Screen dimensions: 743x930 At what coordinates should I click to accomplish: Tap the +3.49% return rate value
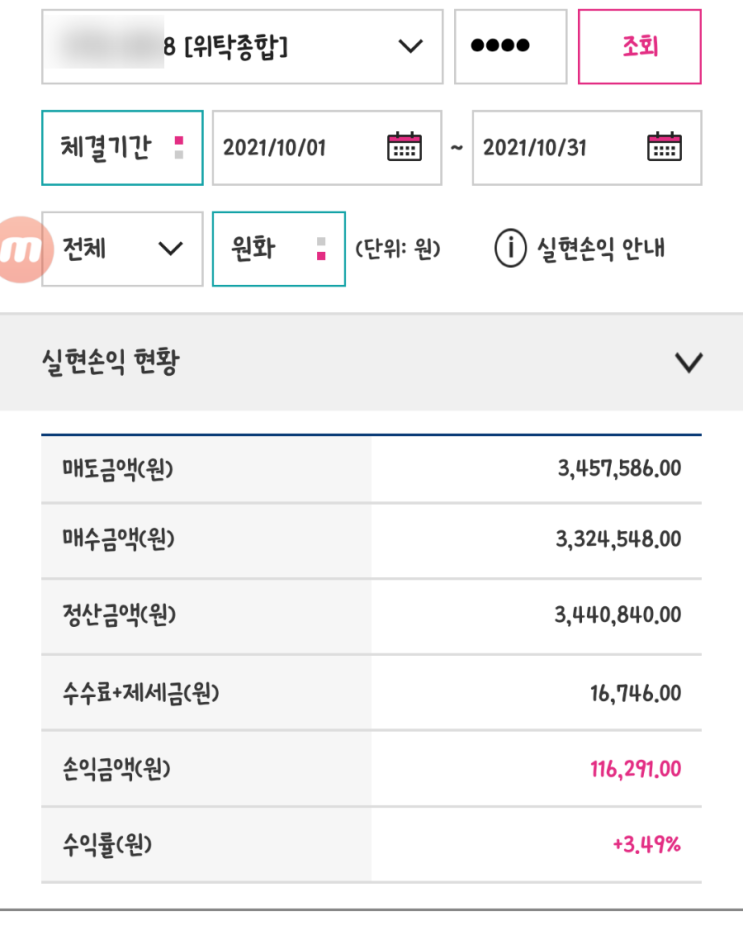pyautogui.click(x=646, y=845)
